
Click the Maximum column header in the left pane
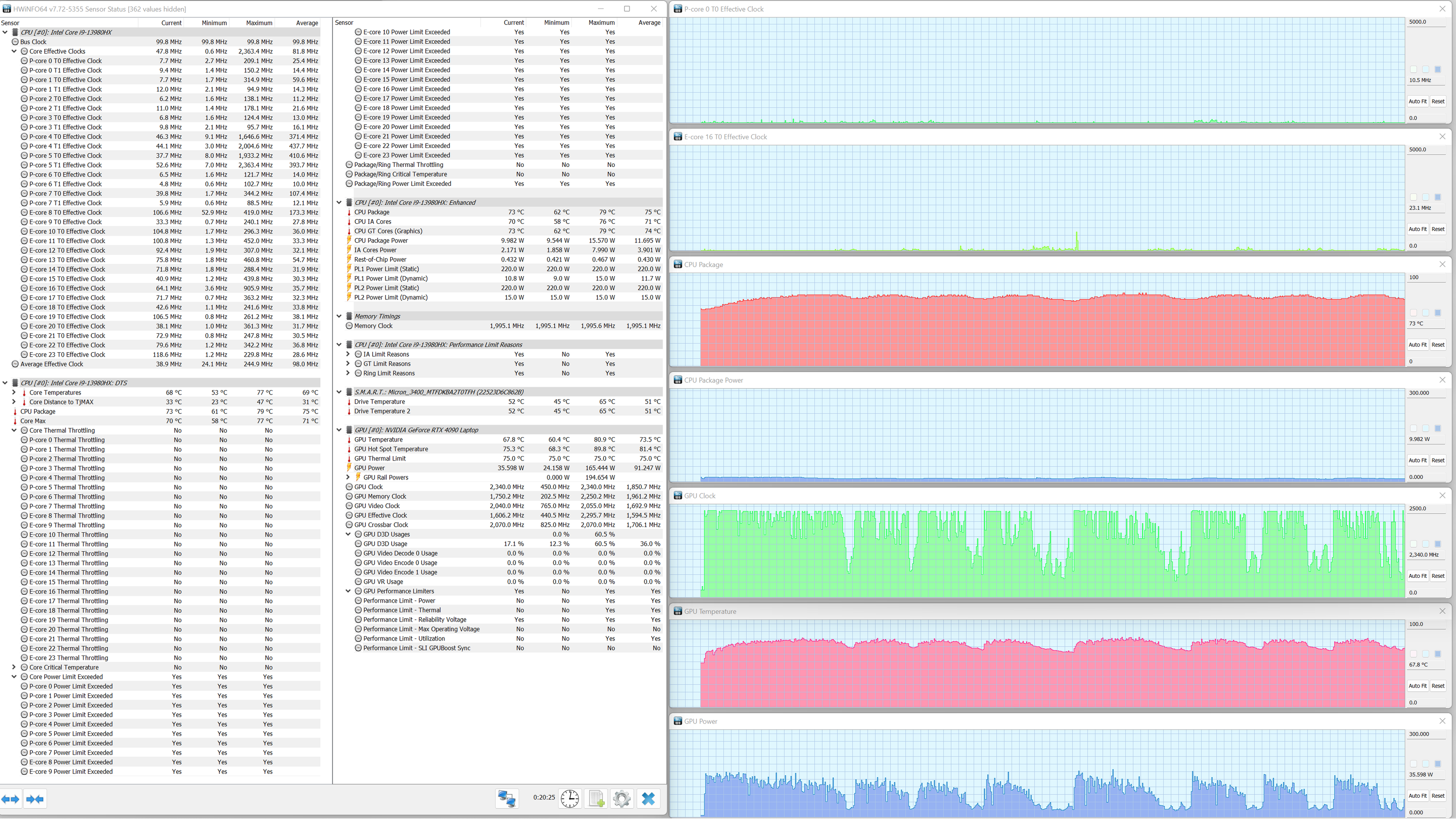pyautogui.click(x=259, y=23)
